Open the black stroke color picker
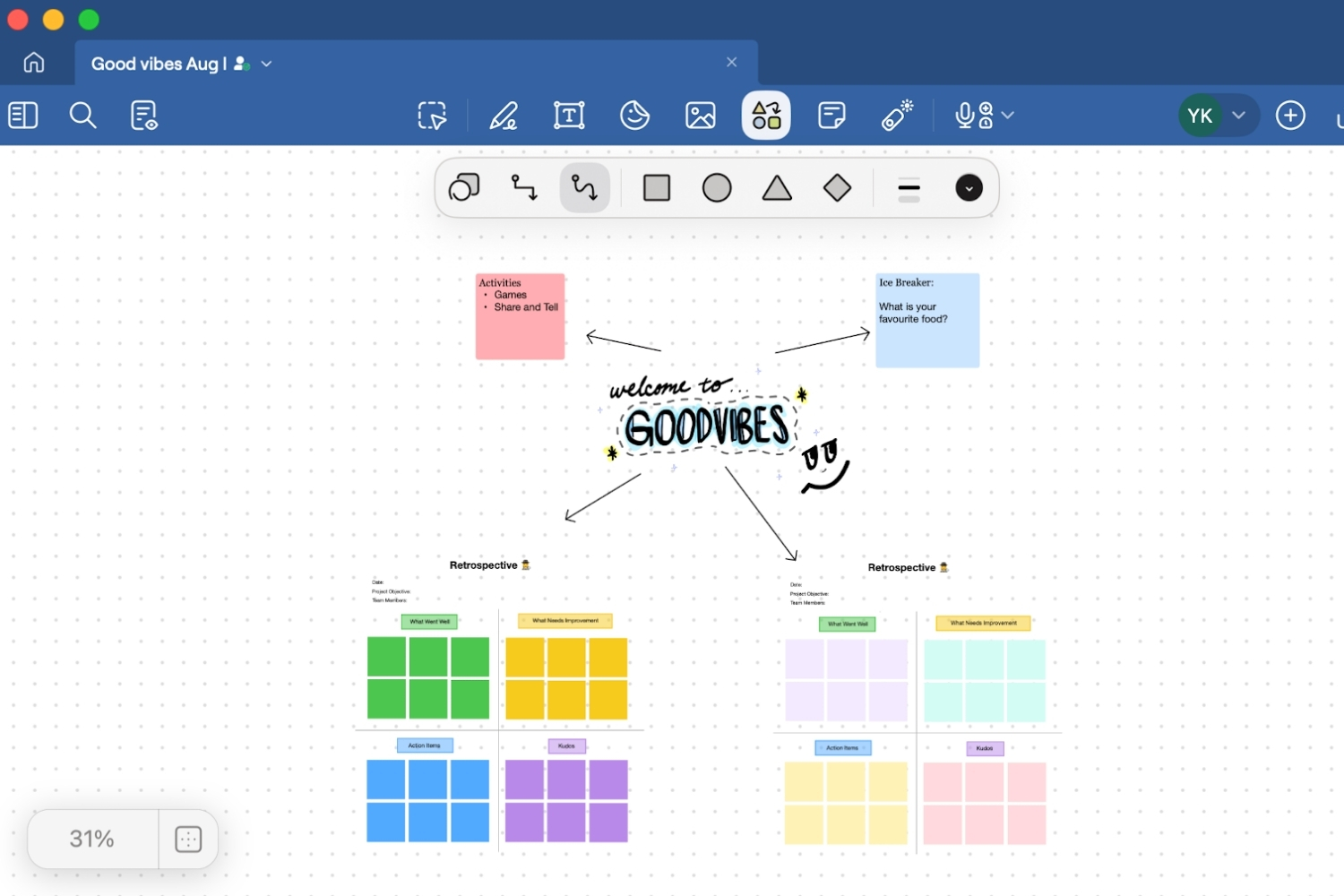Viewport: 1344px width, 896px height. 969,188
